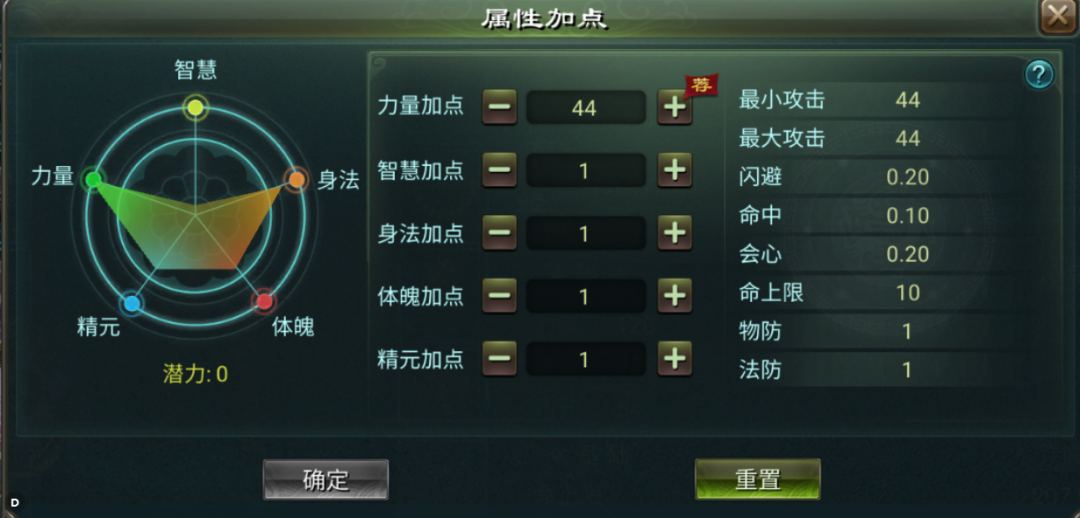Click the red 荐 recommendation flag

[701, 85]
